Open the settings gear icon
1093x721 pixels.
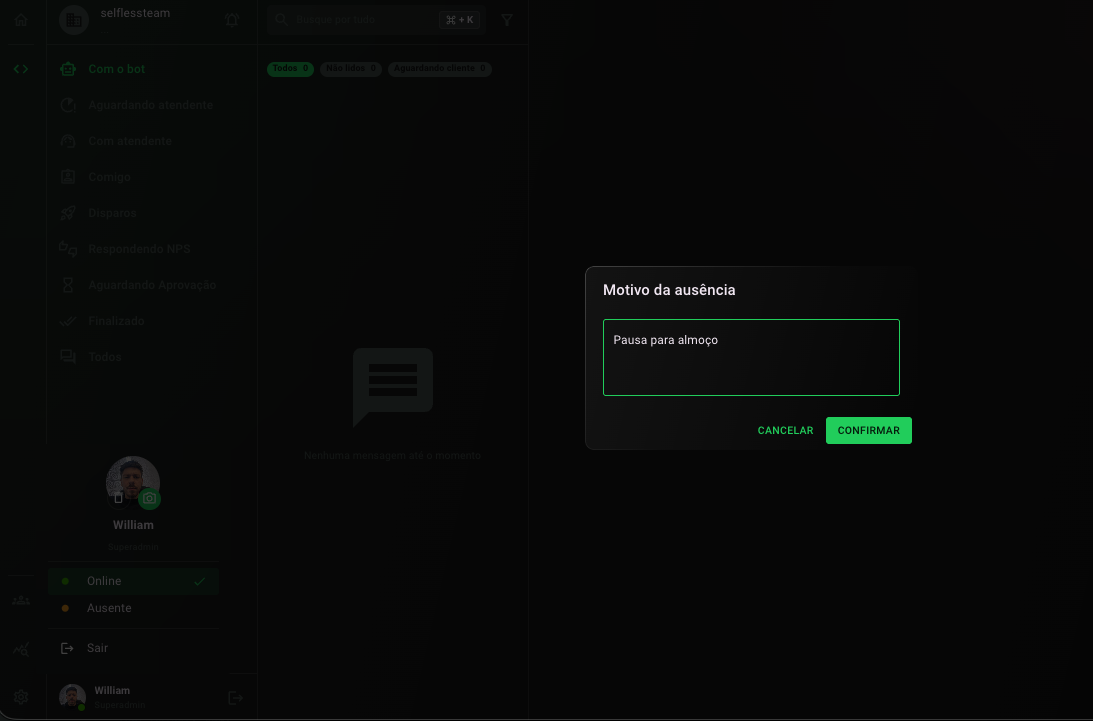[x=21, y=697]
